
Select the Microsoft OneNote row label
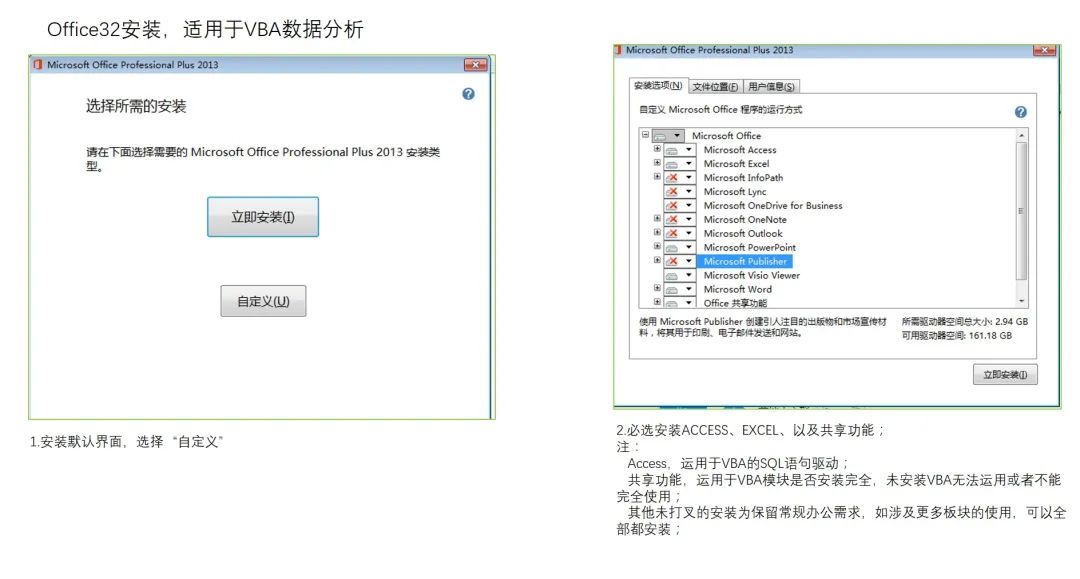pyautogui.click(x=745, y=220)
